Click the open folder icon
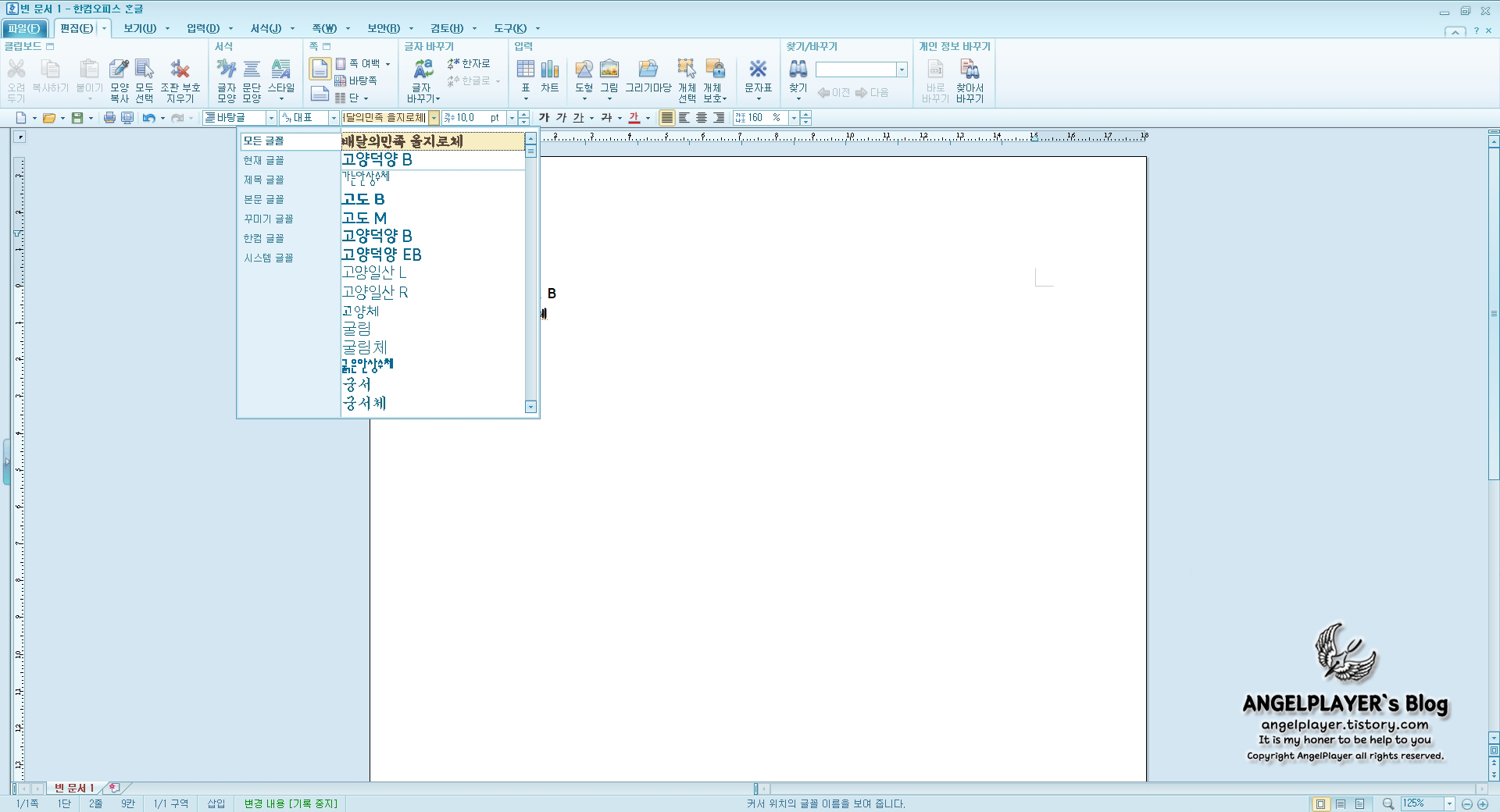This screenshot has width=1500, height=812. (48, 118)
